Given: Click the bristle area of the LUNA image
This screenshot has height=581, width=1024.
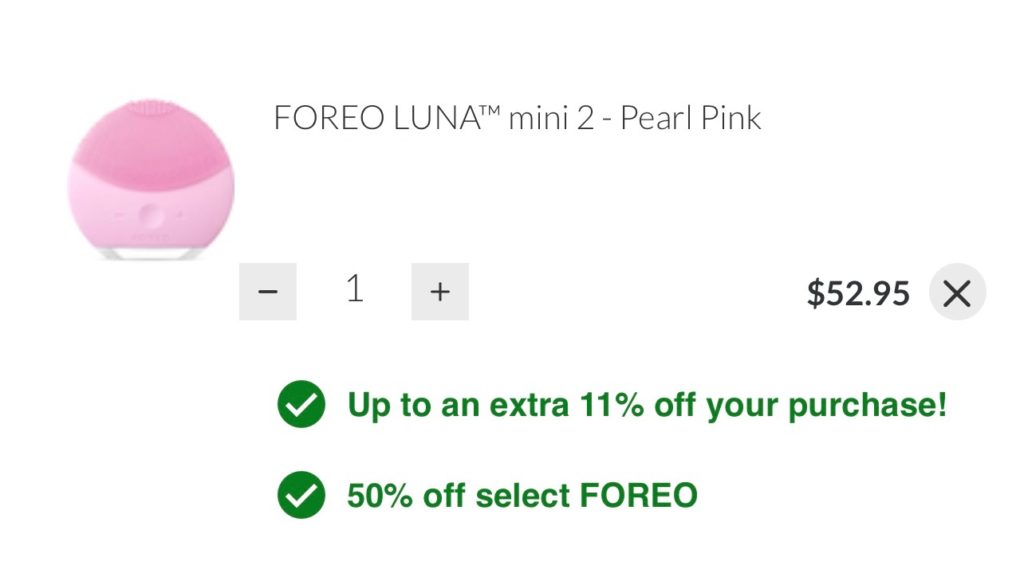Looking at the screenshot, I should click(x=152, y=135).
